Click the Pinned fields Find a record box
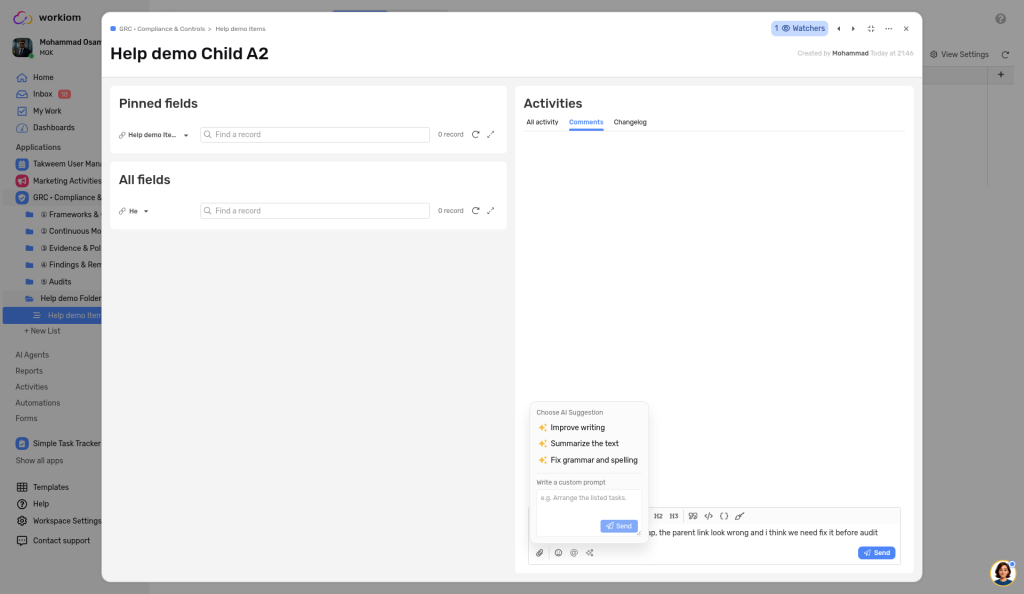 click(x=315, y=134)
